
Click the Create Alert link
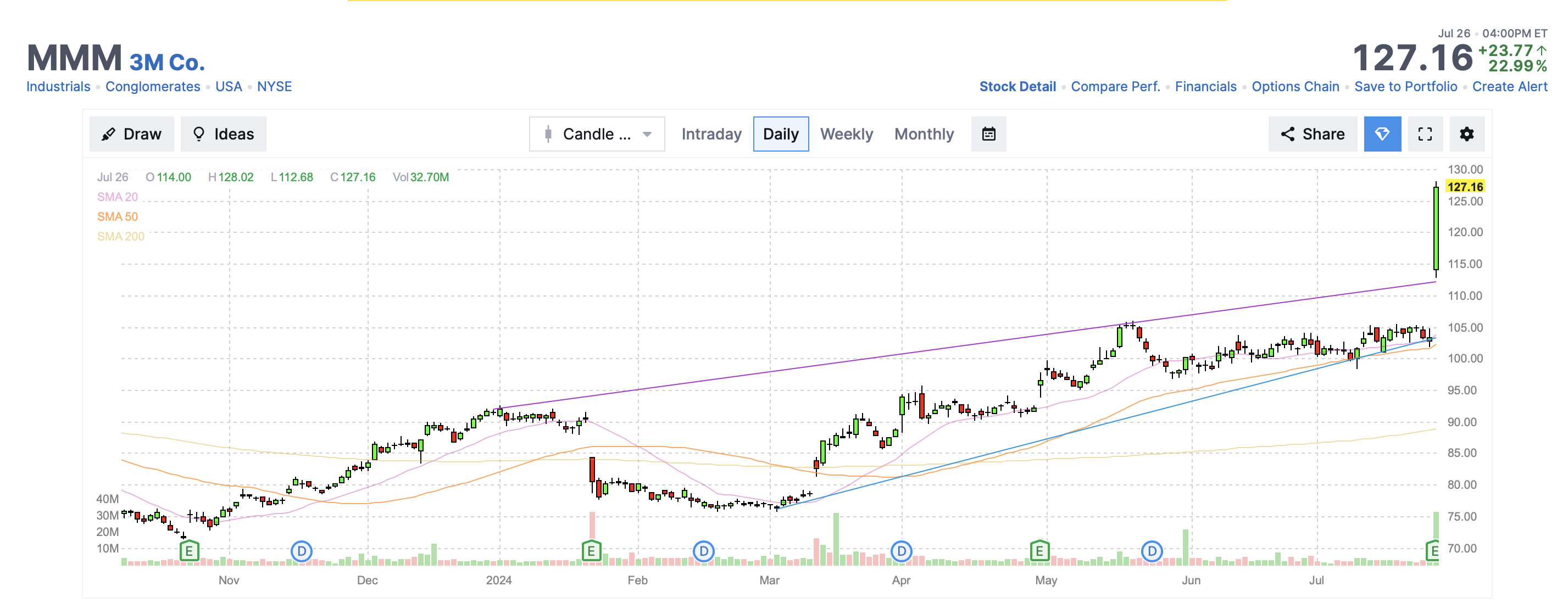[1509, 86]
